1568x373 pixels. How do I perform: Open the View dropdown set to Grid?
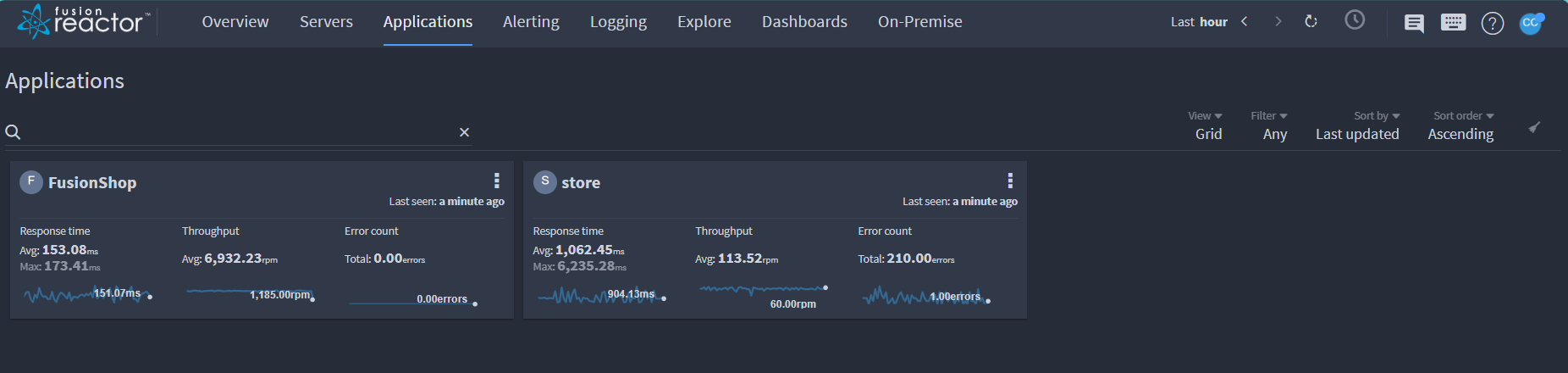coord(1207,125)
